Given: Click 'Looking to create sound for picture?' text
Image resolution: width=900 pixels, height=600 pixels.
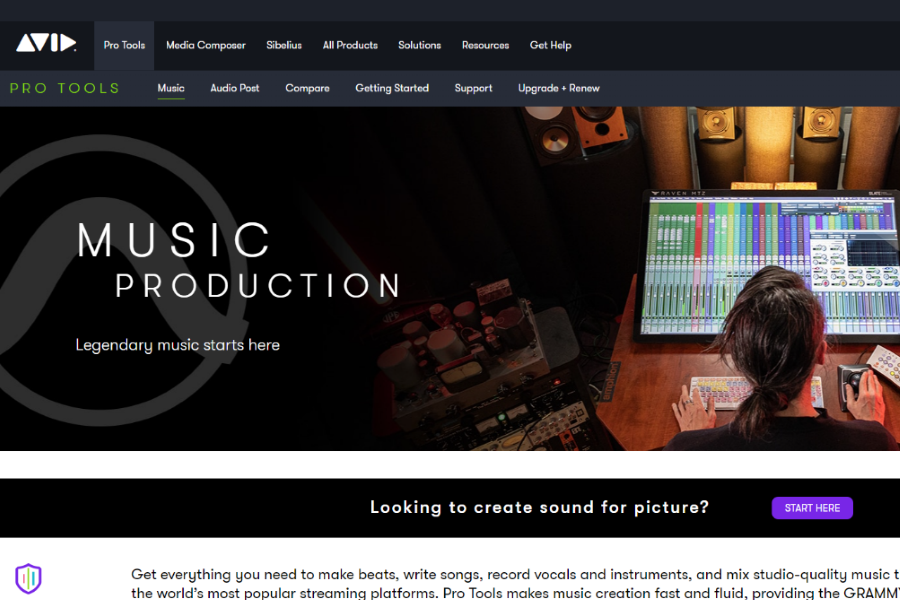Looking at the screenshot, I should point(540,508).
